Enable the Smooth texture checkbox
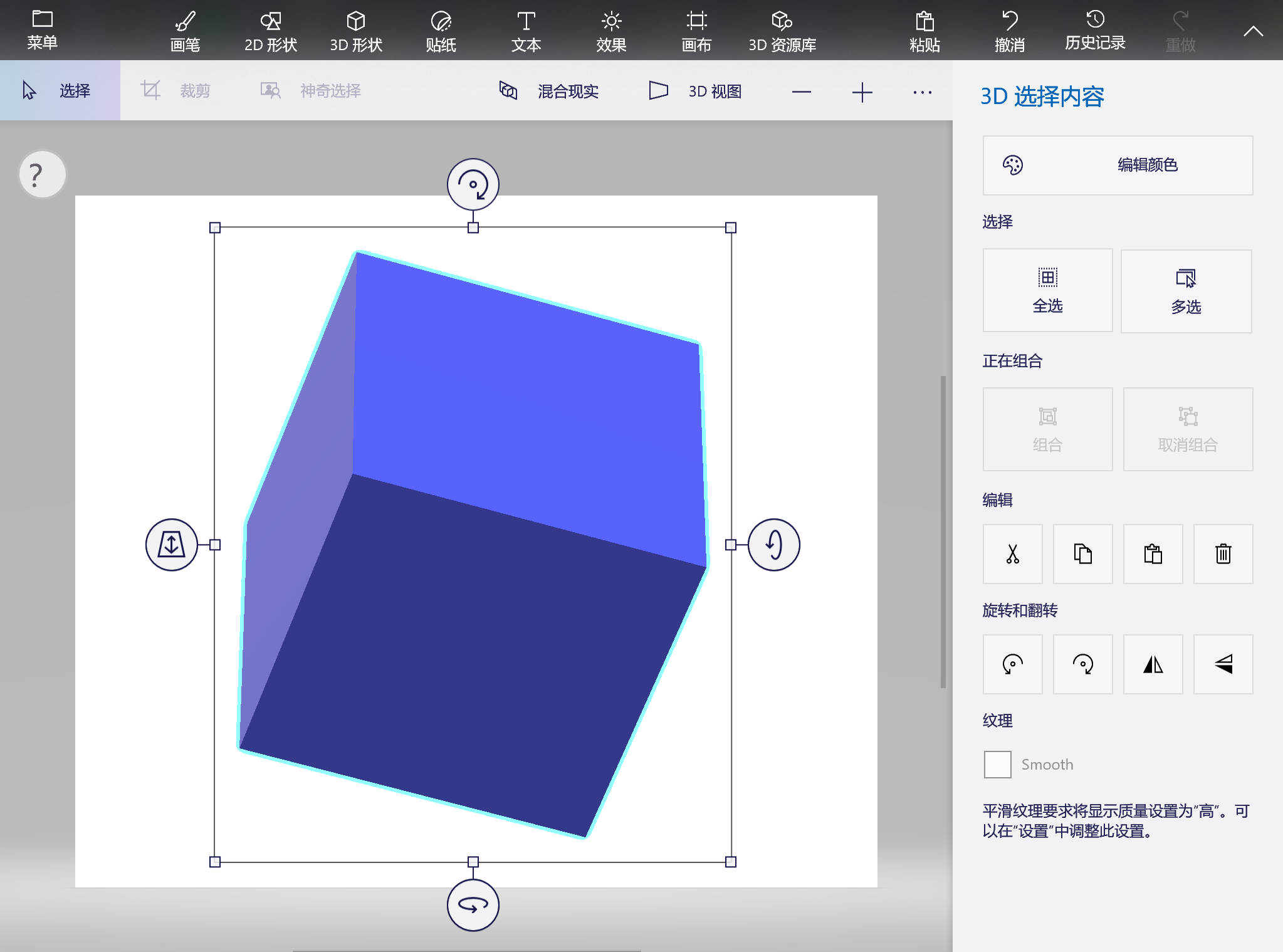Screen dimensions: 1283x952 (997, 765)
